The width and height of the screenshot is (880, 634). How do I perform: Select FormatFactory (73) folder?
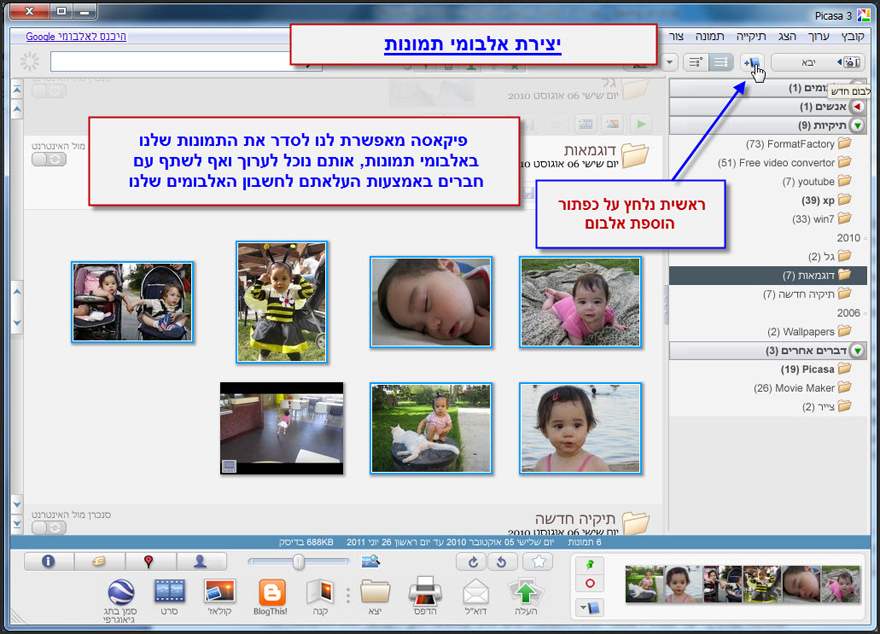pyautogui.click(x=798, y=144)
